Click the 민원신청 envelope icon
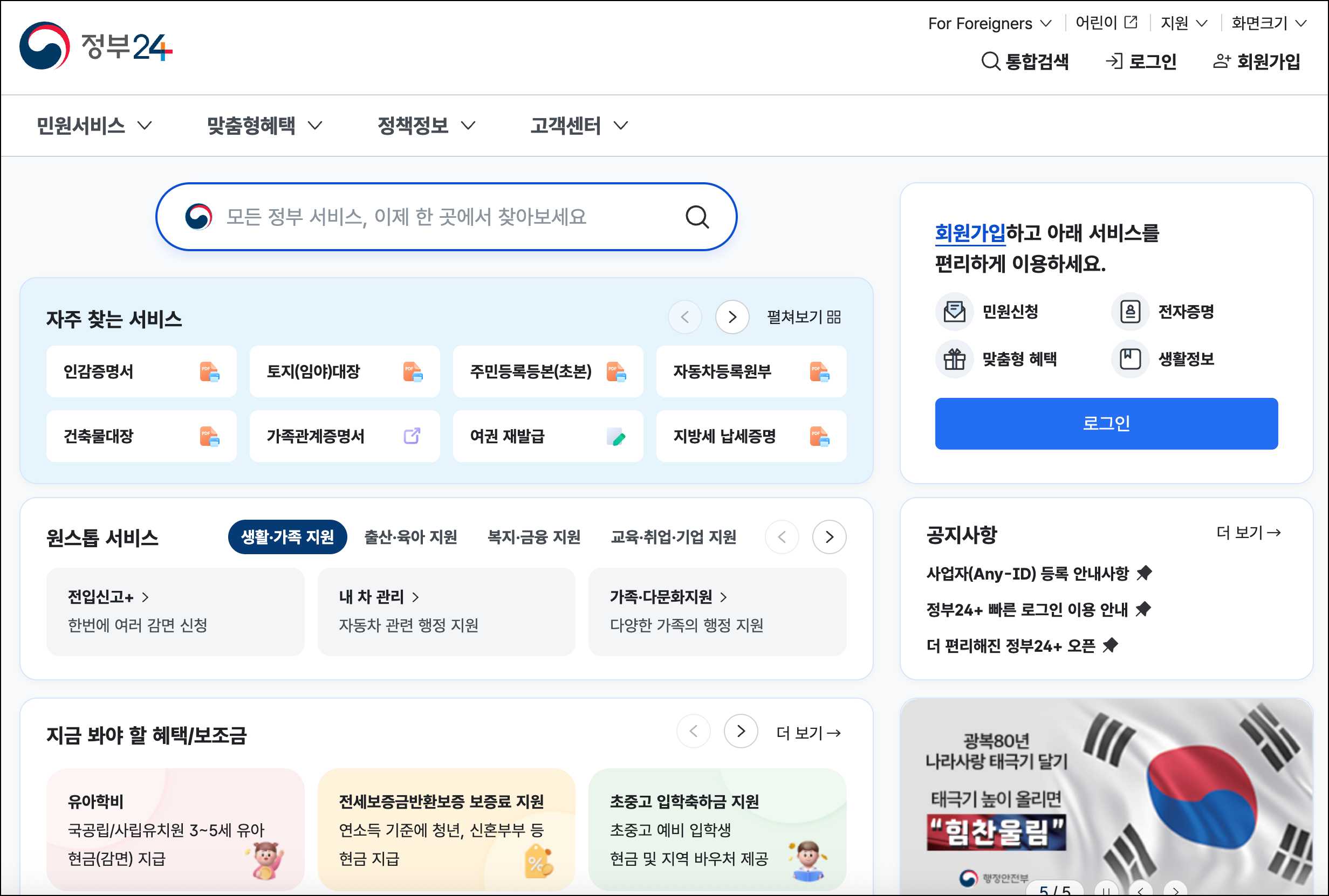Screen dimensions: 1329x896 pyautogui.click(x=954, y=312)
